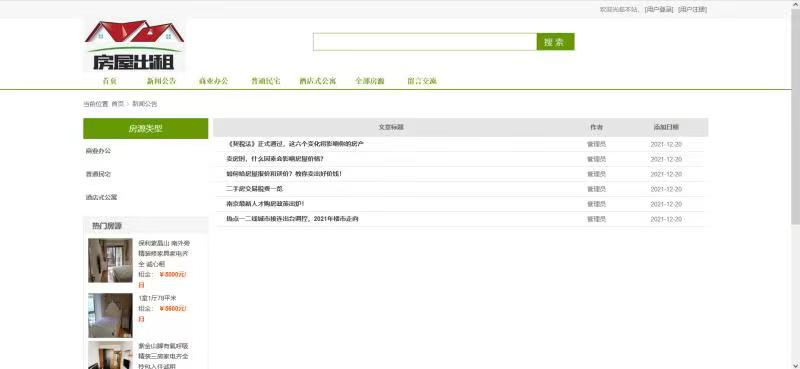Click the green 房源类型 sidebar header
The image size is (800, 369).
coord(145,129)
